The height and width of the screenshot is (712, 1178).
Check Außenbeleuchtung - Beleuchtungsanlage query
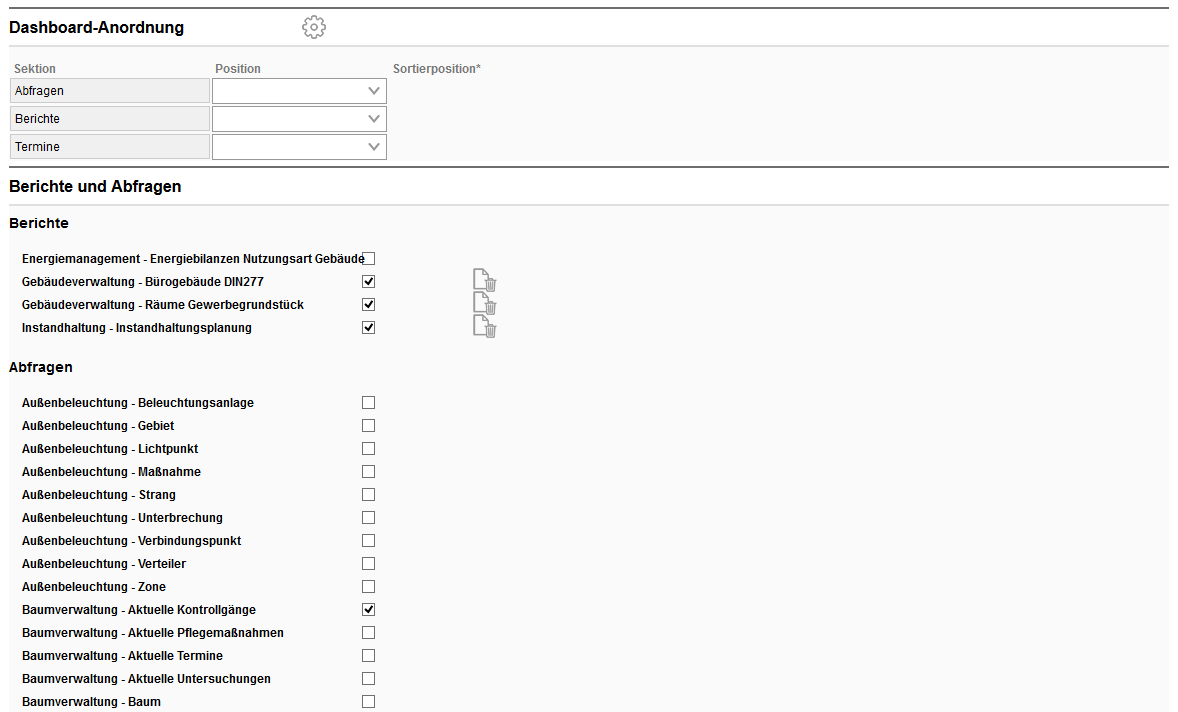(x=369, y=403)
